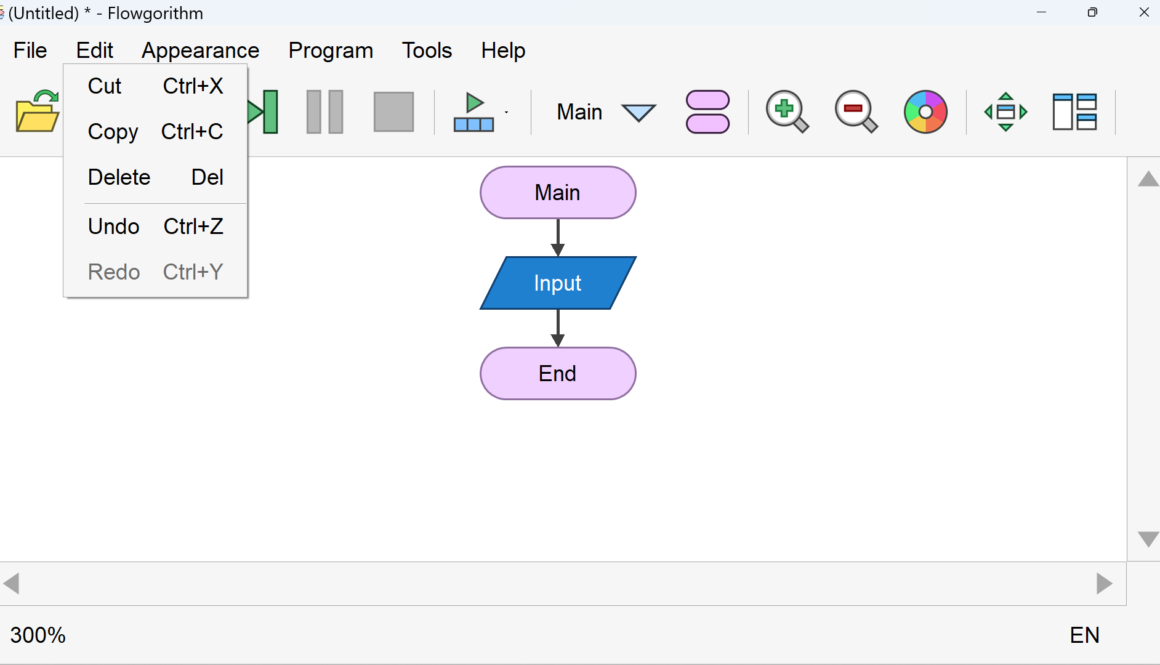This screenshot has width=1160, height=665.
Task: Click the Zoom In magnifier icon
Action: 787,112
